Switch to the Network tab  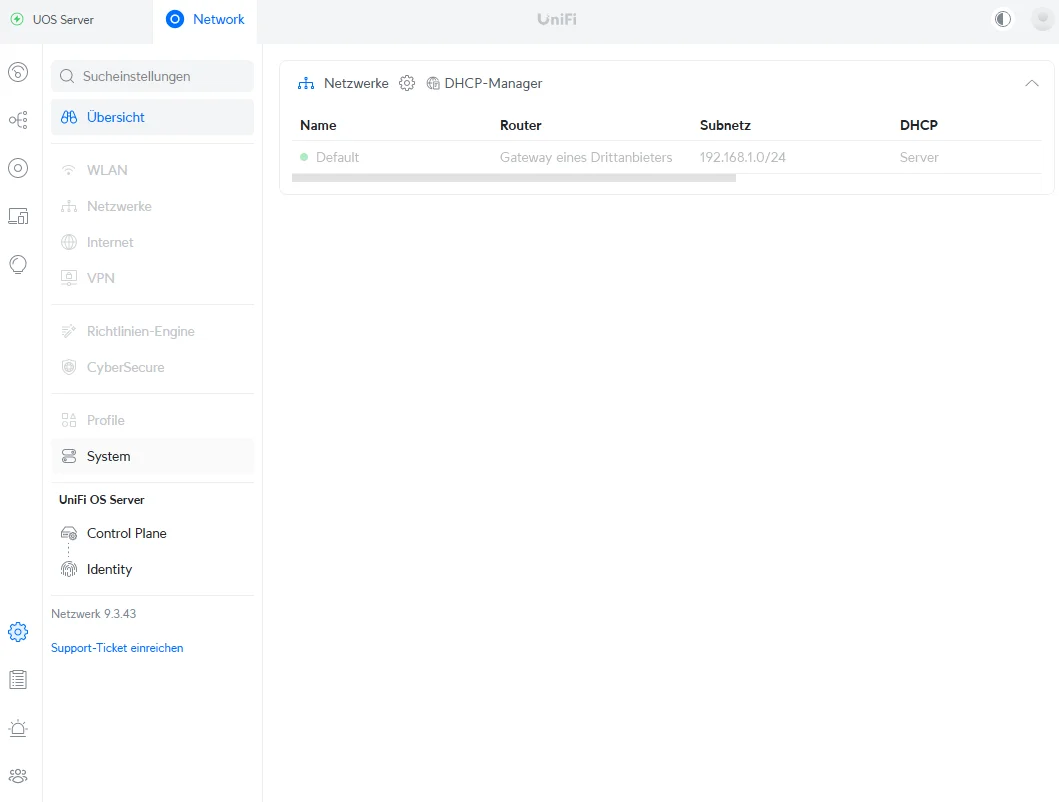click(x=205, y=22)
